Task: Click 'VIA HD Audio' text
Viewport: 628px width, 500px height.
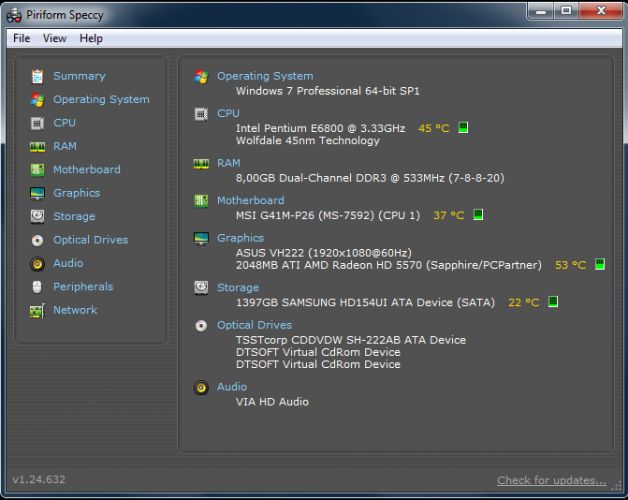Action: pyautogui.click(x=272, y=402)
